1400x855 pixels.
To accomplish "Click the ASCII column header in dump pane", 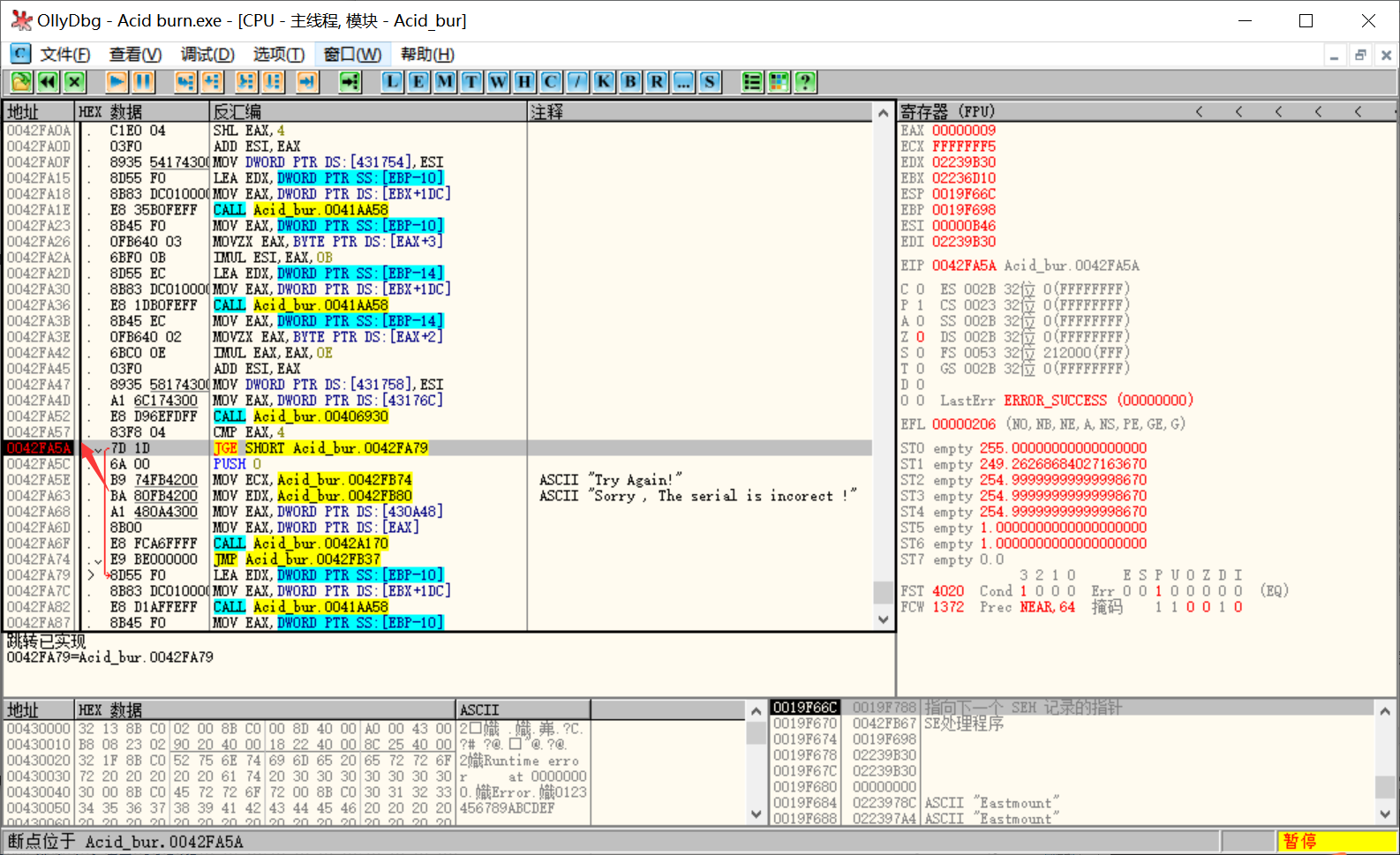I will pos(523,710).
